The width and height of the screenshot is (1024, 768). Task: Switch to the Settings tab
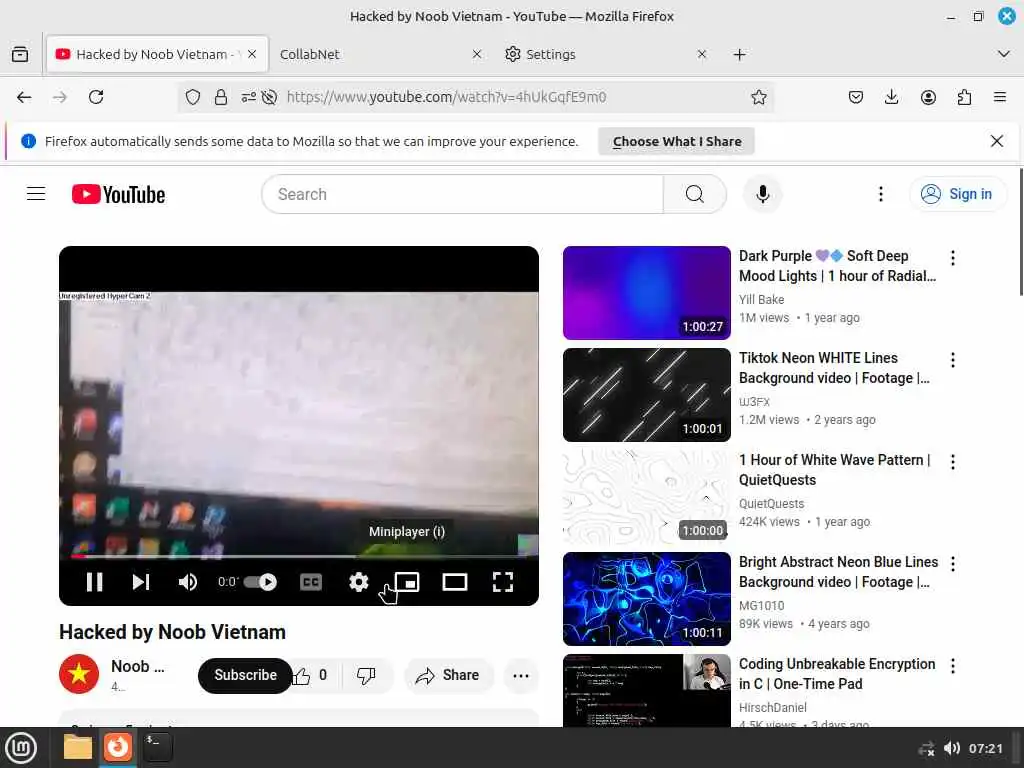pos(598,54)
